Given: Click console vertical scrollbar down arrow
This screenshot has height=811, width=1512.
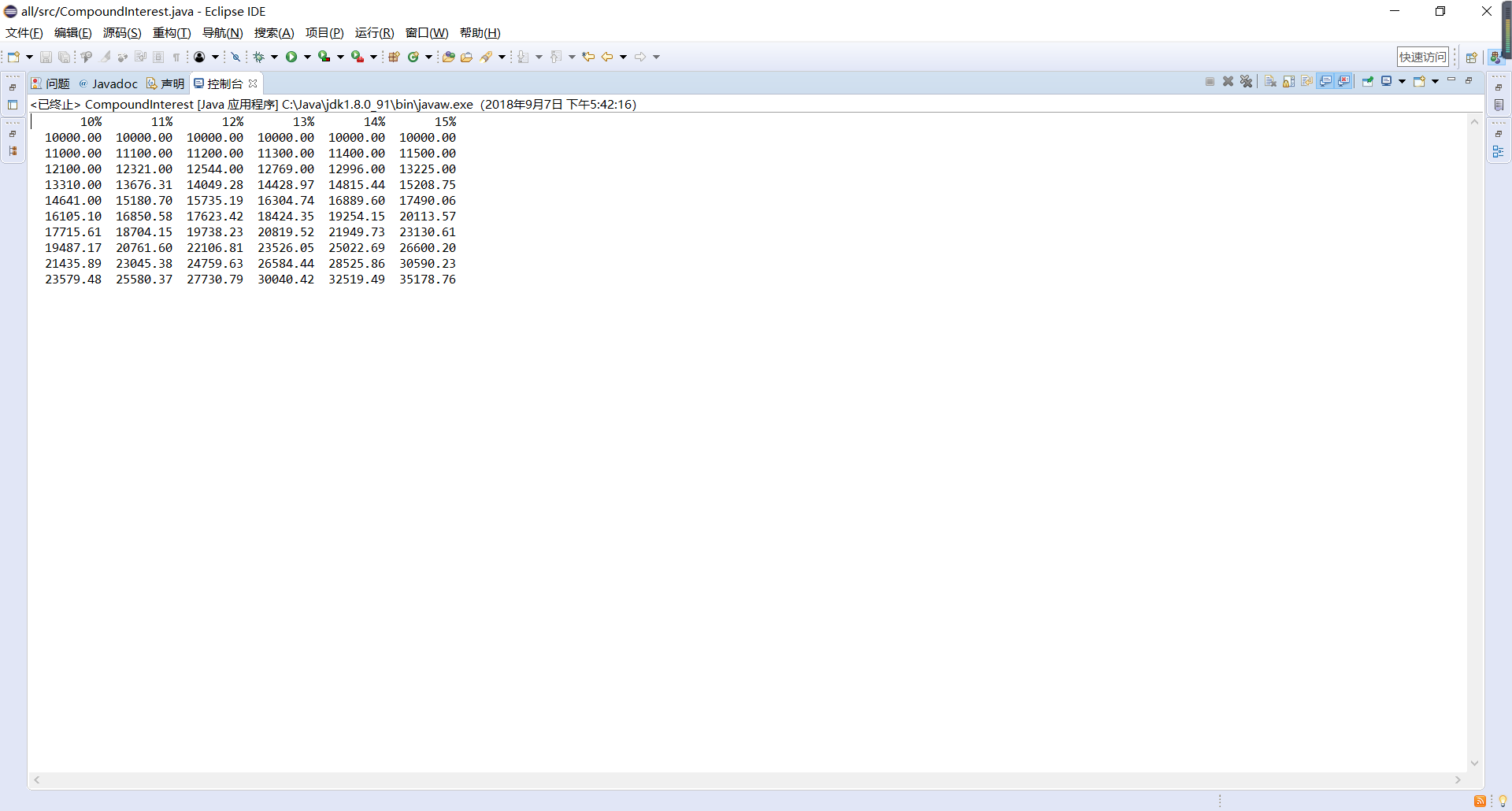Looking at the screenshot, I should (1474, 763).
